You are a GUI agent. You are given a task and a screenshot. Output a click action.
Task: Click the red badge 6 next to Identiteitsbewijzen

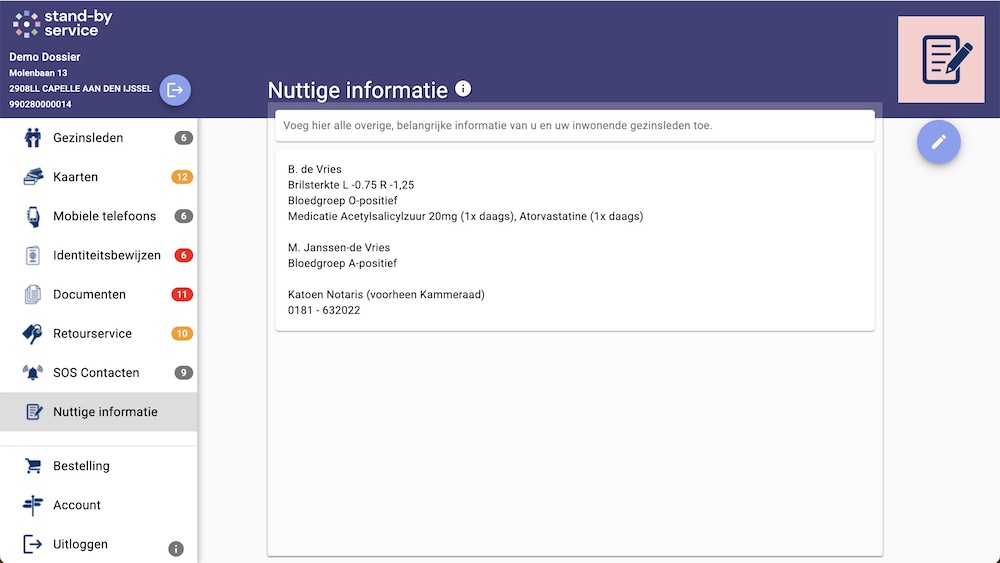coord(184,255)
